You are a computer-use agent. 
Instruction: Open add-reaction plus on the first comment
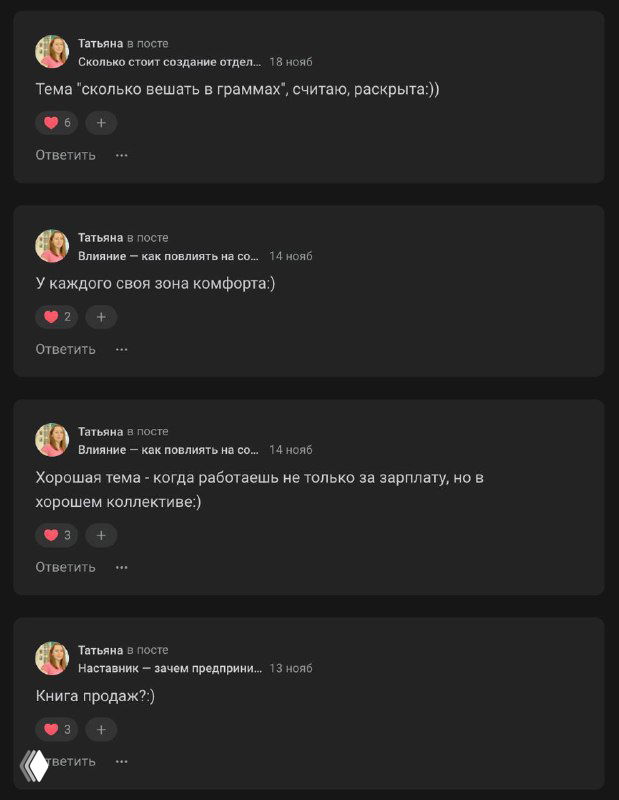[99, 123]
